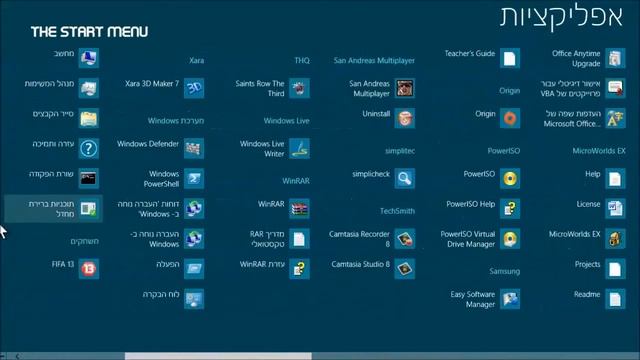Open the Run (הפעלה) icon
Image resolution: width=640 pixels, height=360 pixels.
194,269
